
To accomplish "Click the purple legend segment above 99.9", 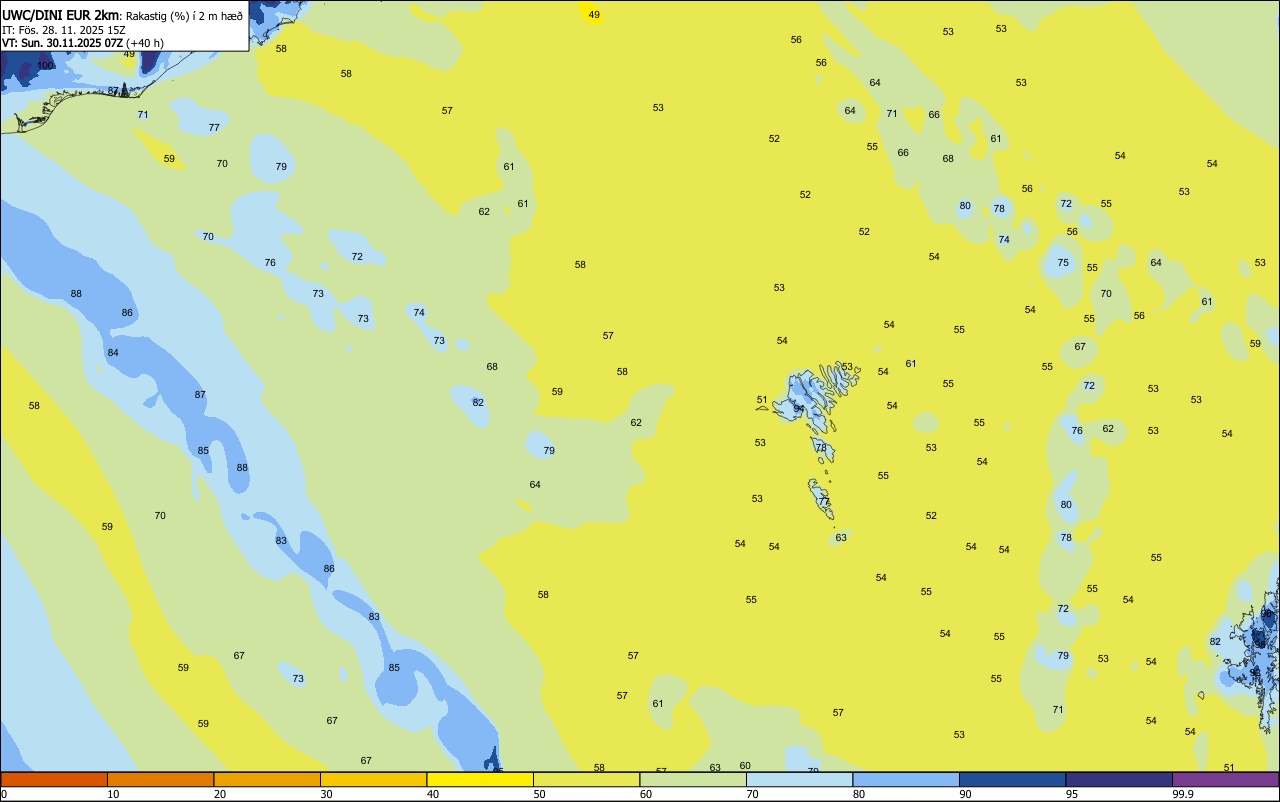I will 1225,779.
